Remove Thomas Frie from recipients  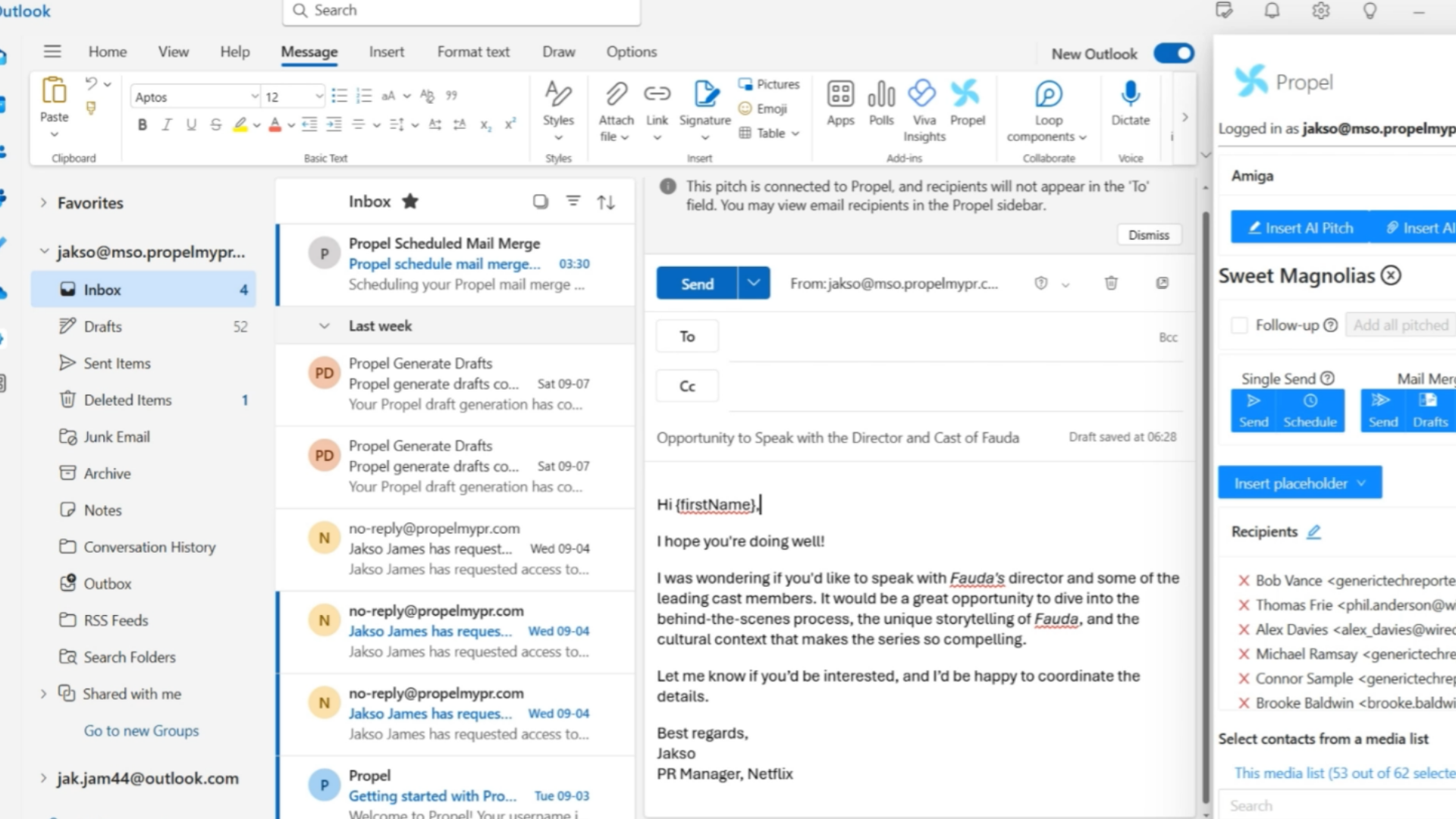point(1244,605)
